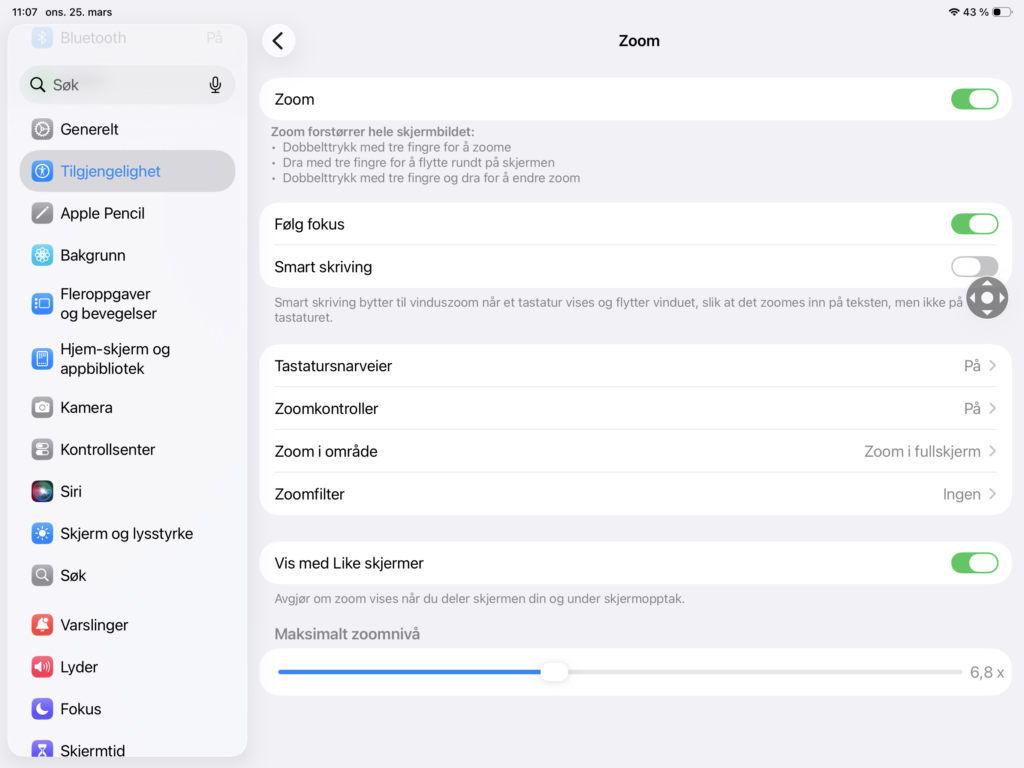The width and height of the screenshot is (1024, 768).
Task: Tap the battery icon in status bar
Action: (1002, 12)
